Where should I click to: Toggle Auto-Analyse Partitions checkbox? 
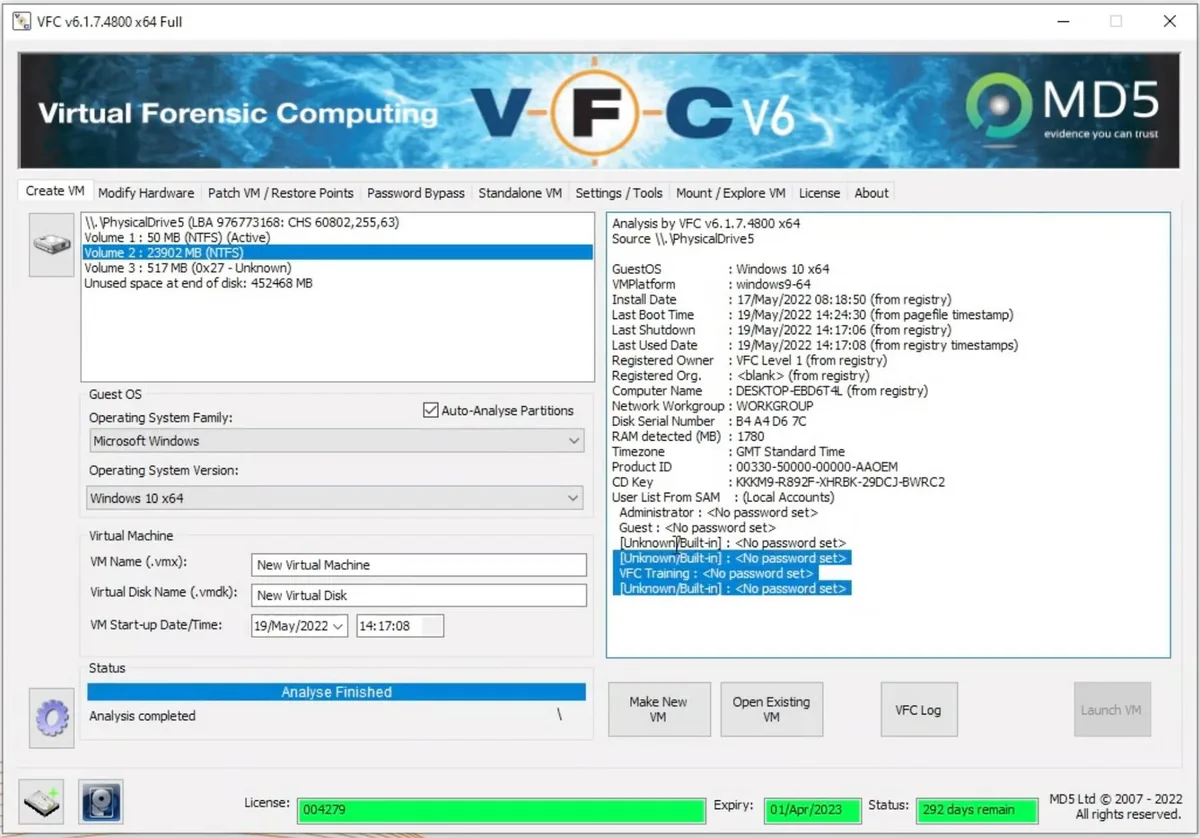tap(431, 411)
